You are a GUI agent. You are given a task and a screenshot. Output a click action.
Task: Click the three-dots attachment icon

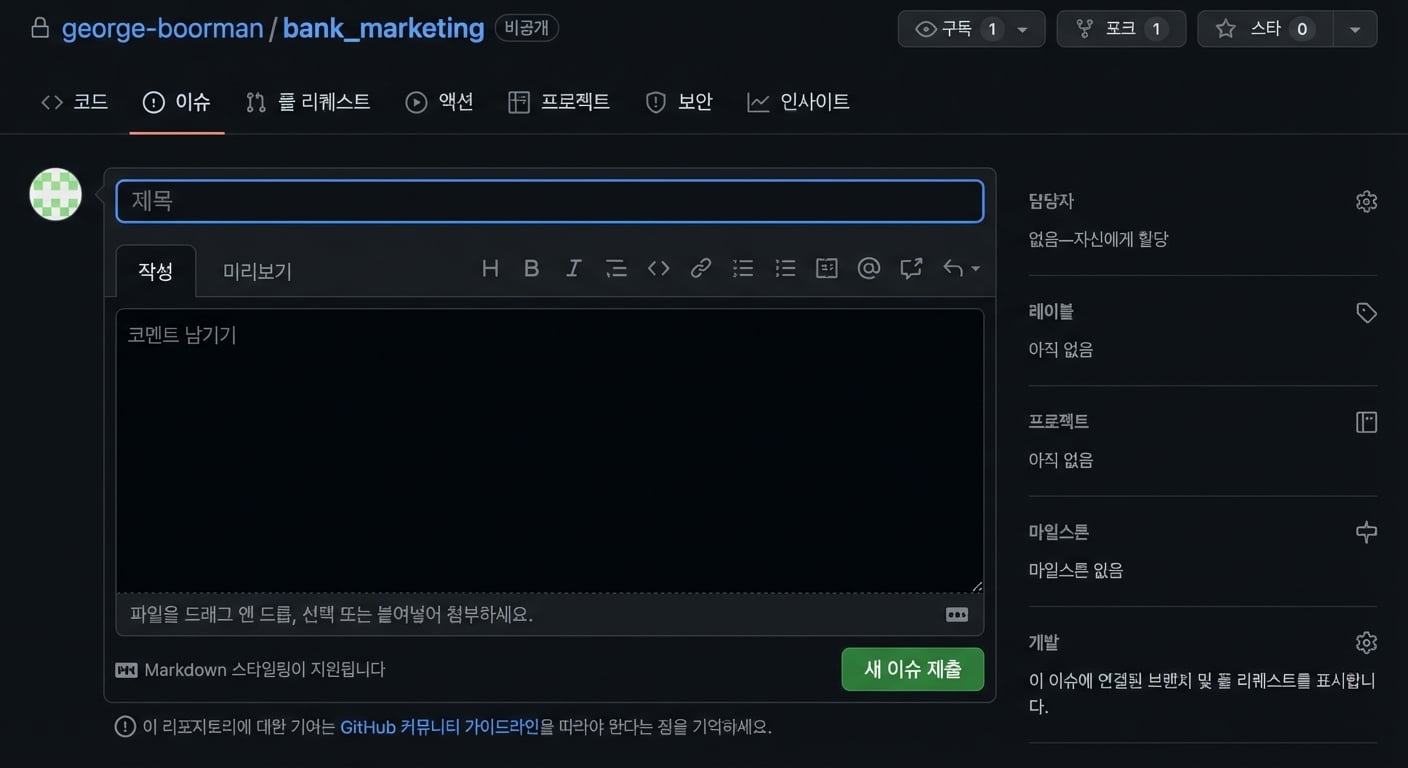[x=957, y=614]
